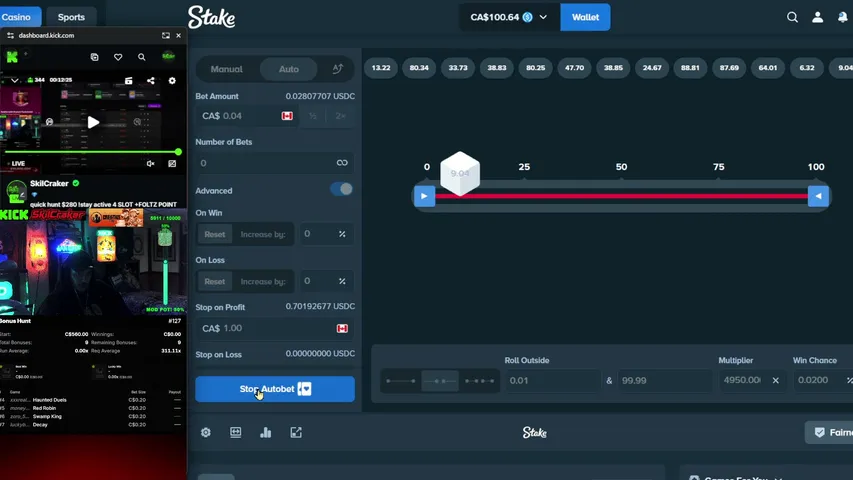Click the heart icon in Kick toolbar
Image resolution: width=853 pixels, height=480 pixels.
coord(118,57)
